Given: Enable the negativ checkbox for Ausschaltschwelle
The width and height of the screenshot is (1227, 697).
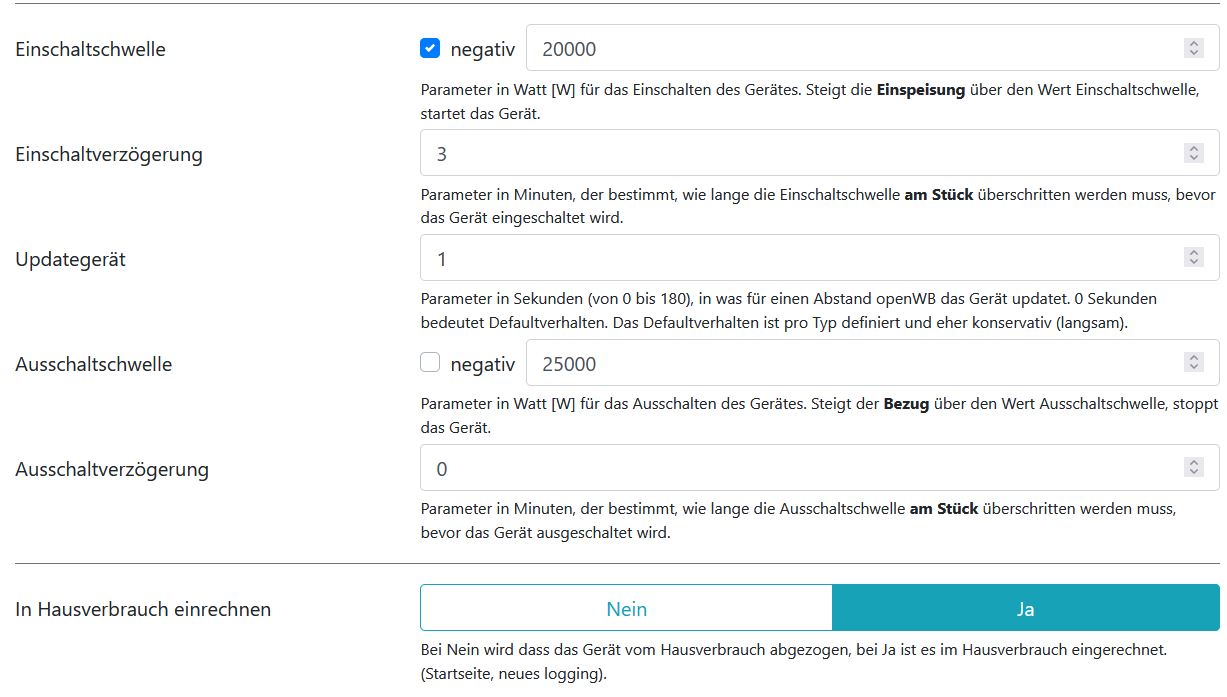Looking at the screenshot, I should [430, 363].
